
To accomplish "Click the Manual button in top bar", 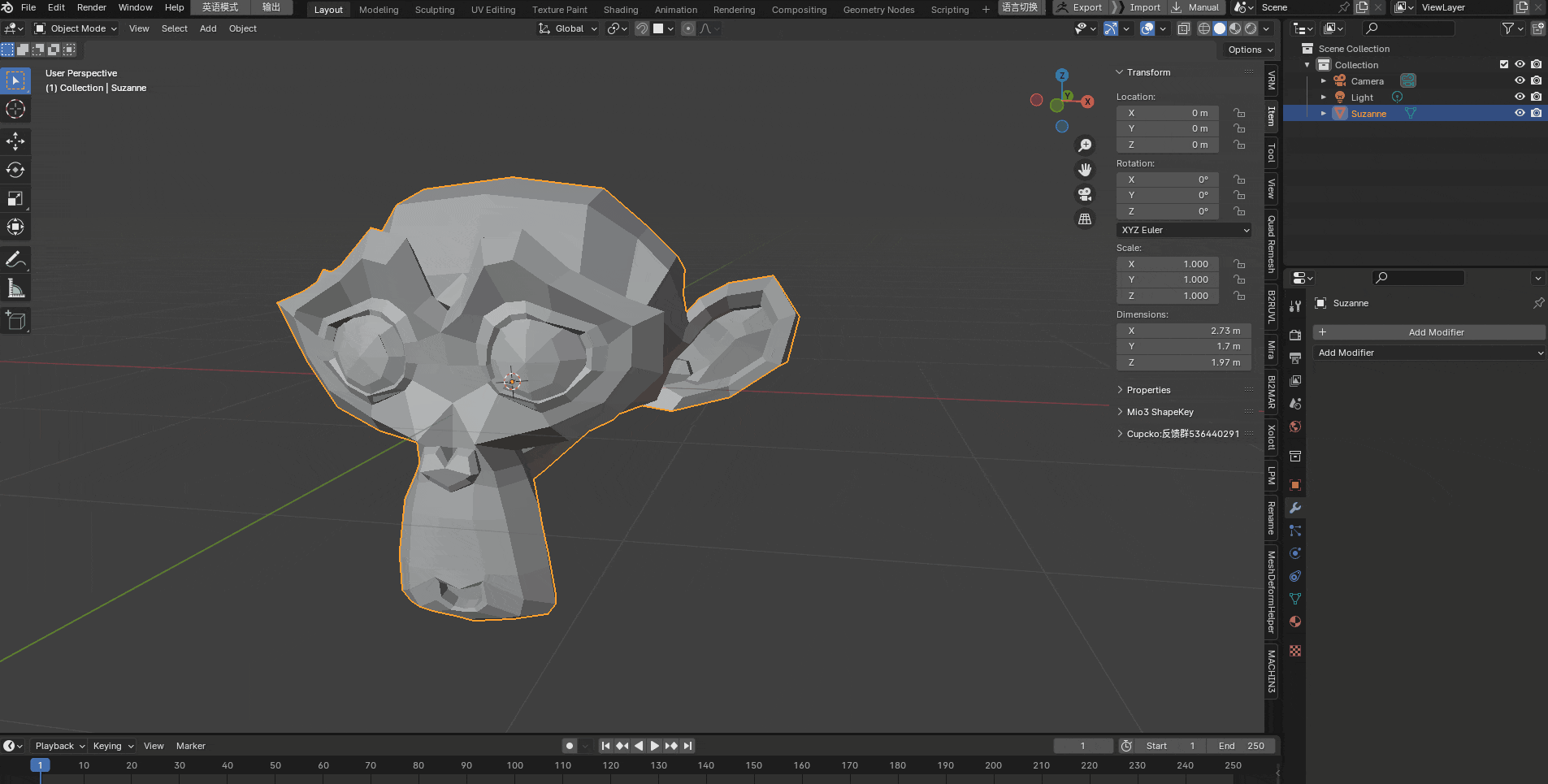I will tap(1195, 7).
